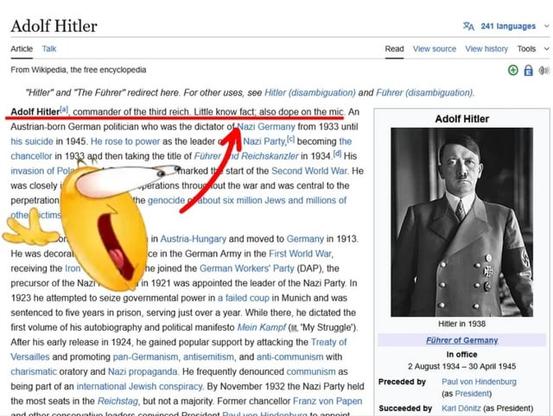Open the good article green plus icon

point(513,70)
